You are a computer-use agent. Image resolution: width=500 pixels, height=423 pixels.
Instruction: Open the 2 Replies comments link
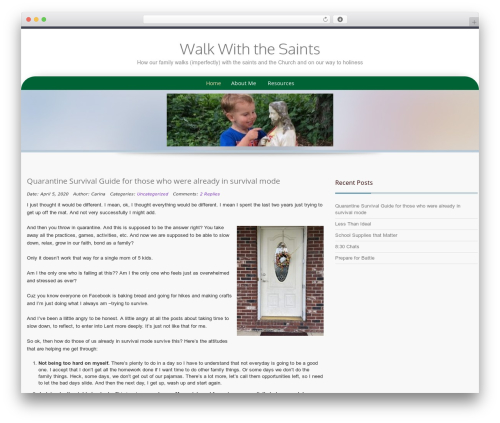click(210, 194)
